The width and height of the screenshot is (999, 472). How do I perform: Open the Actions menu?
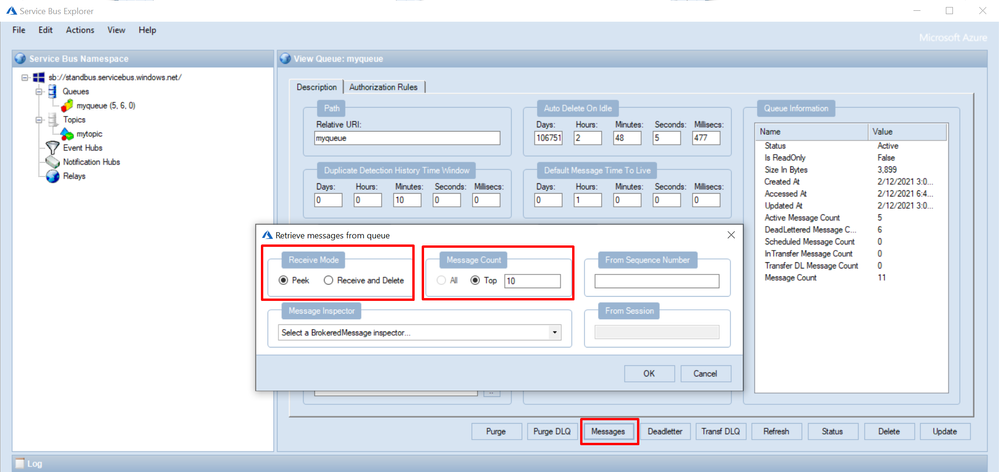pos(80,30)
